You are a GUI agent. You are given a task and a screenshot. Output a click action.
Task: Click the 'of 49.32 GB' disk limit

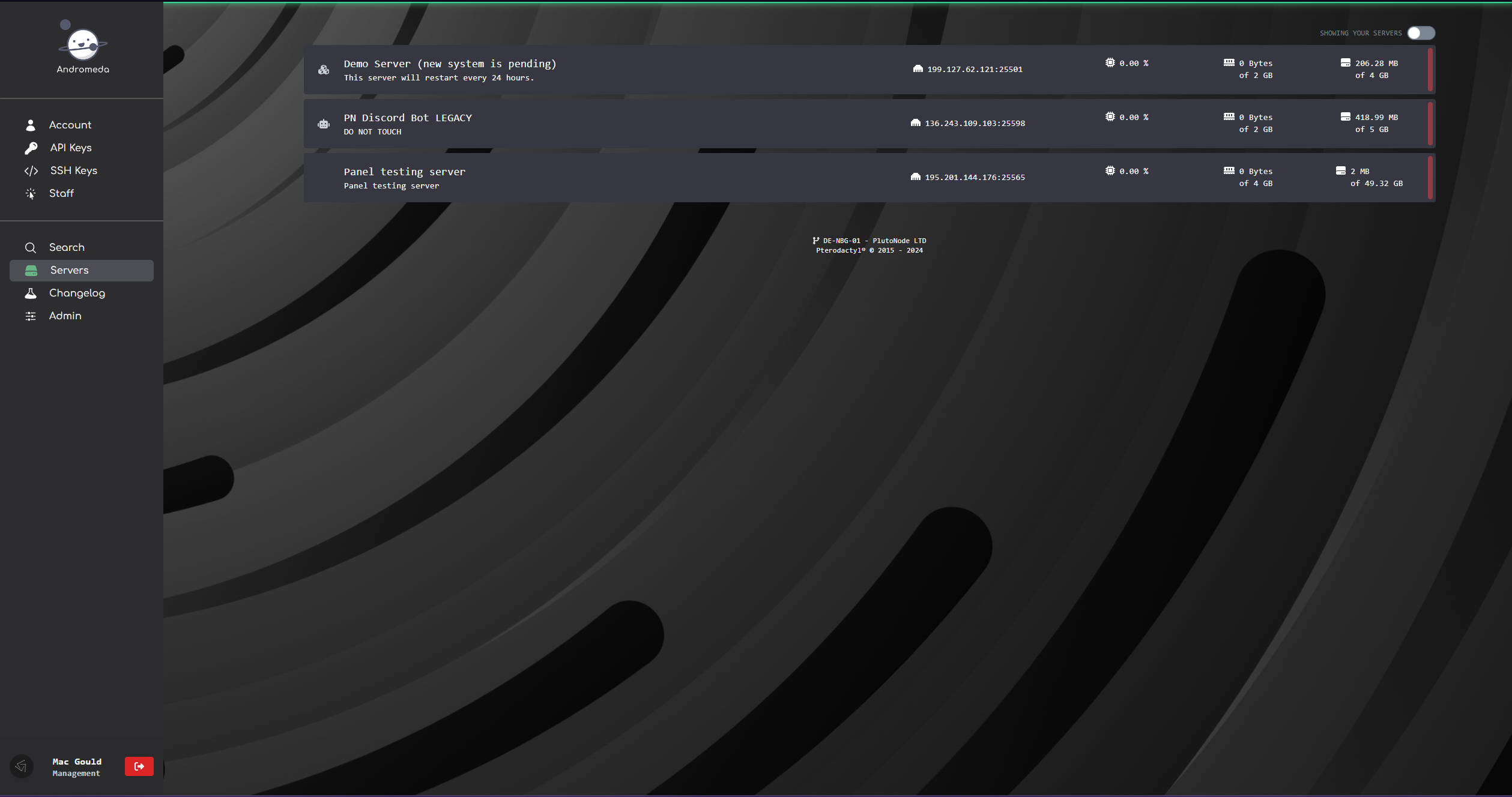(1377, 183)
